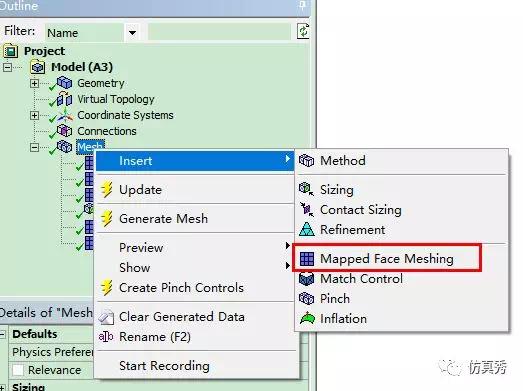The height and width of the screenshot is (391, 523).
Task: Insert Mapped Face Meshing control
Action: [x=387, y=259]
